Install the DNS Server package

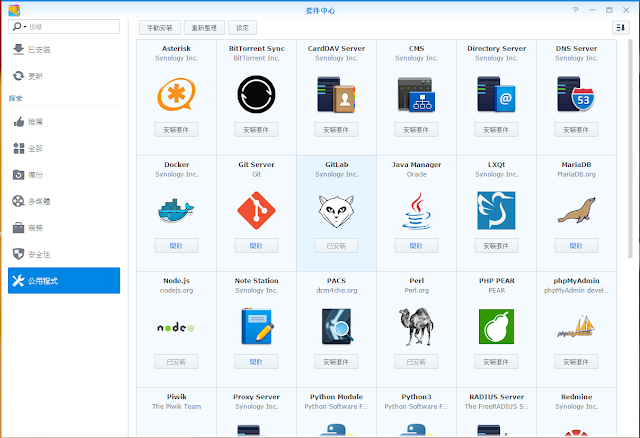tap(576, 130)
